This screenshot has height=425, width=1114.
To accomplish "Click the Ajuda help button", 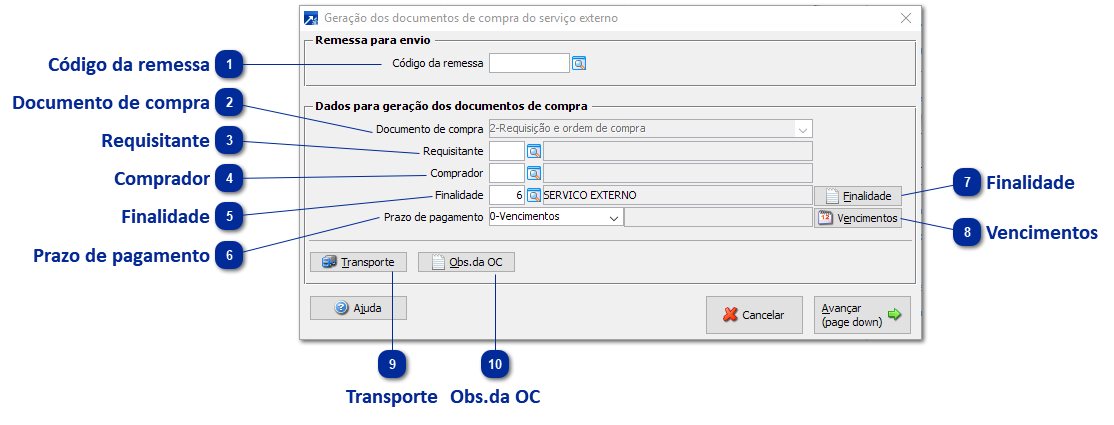I will pos(358,309).
